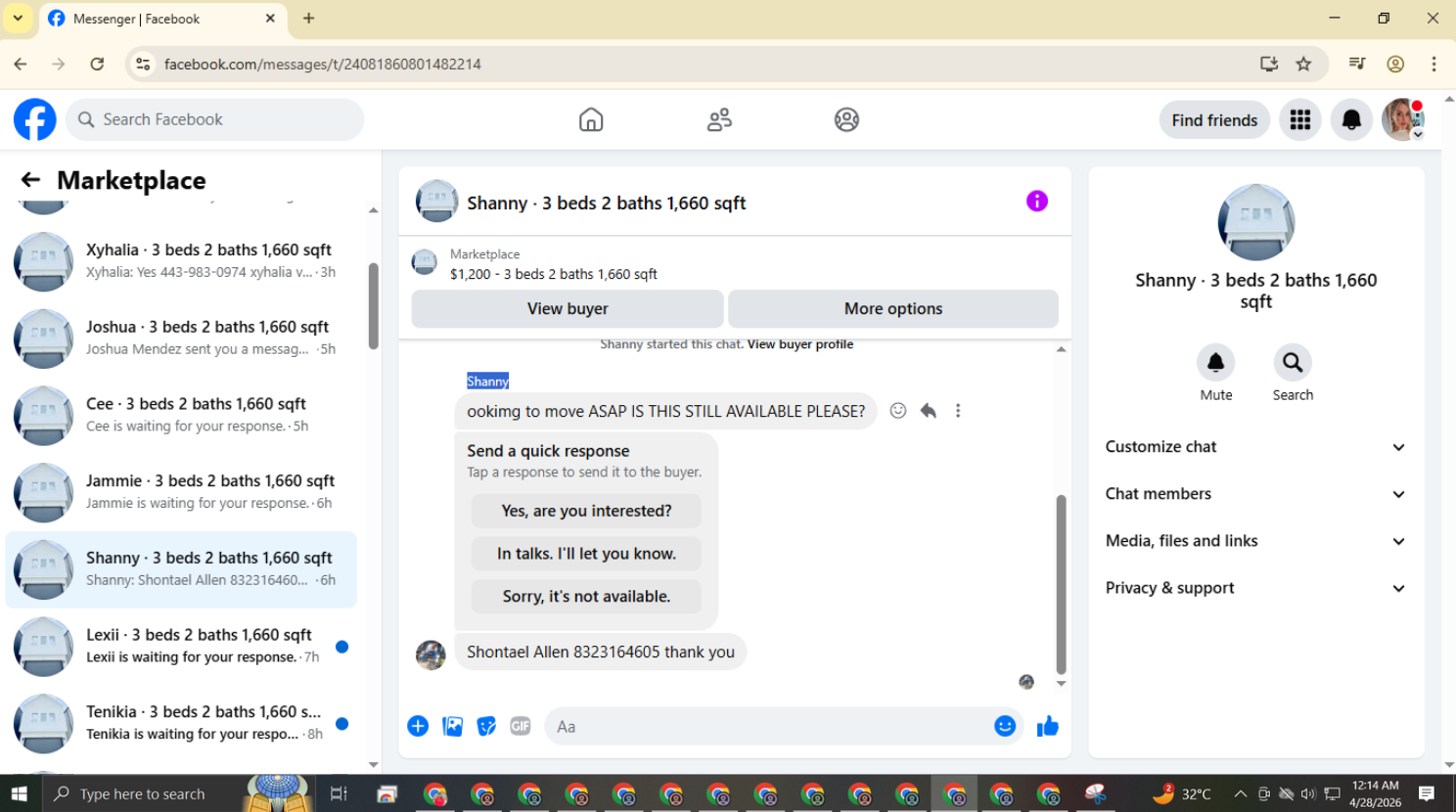Focus the Aa message input field
Image resolution: width=1456 pixels, height=812 pixels.
(x=768, y=726)
